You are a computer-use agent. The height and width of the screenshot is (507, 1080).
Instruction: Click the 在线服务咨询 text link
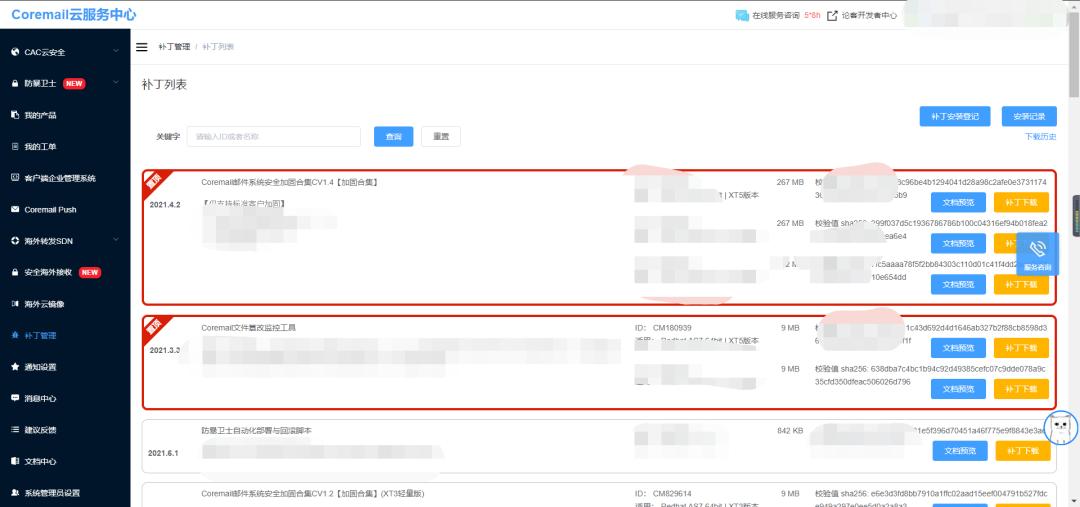[776, 15]
